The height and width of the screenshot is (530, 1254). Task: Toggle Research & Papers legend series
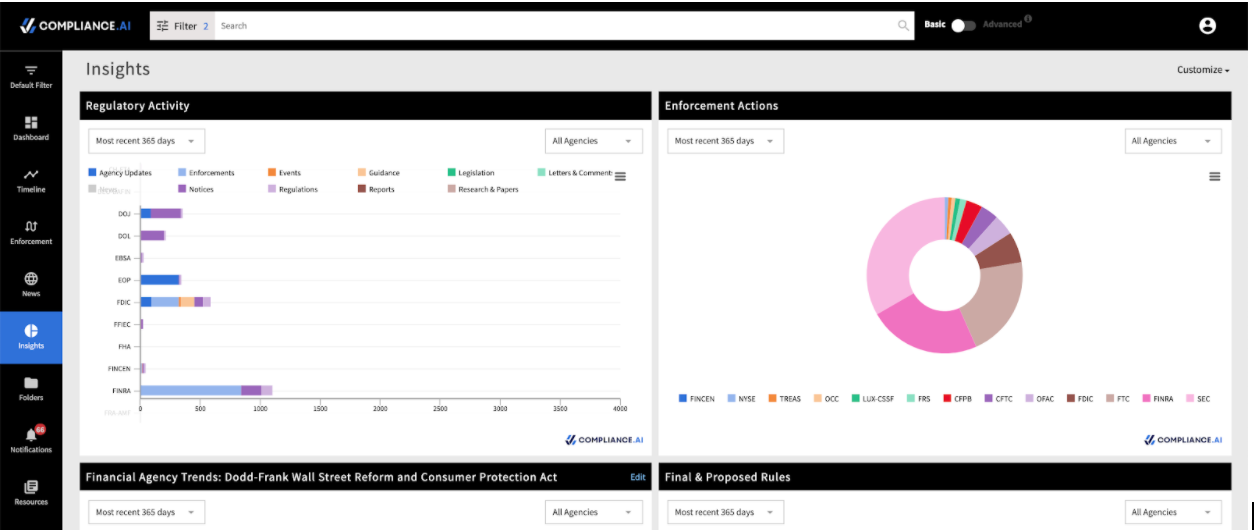[x=483, y=189]
